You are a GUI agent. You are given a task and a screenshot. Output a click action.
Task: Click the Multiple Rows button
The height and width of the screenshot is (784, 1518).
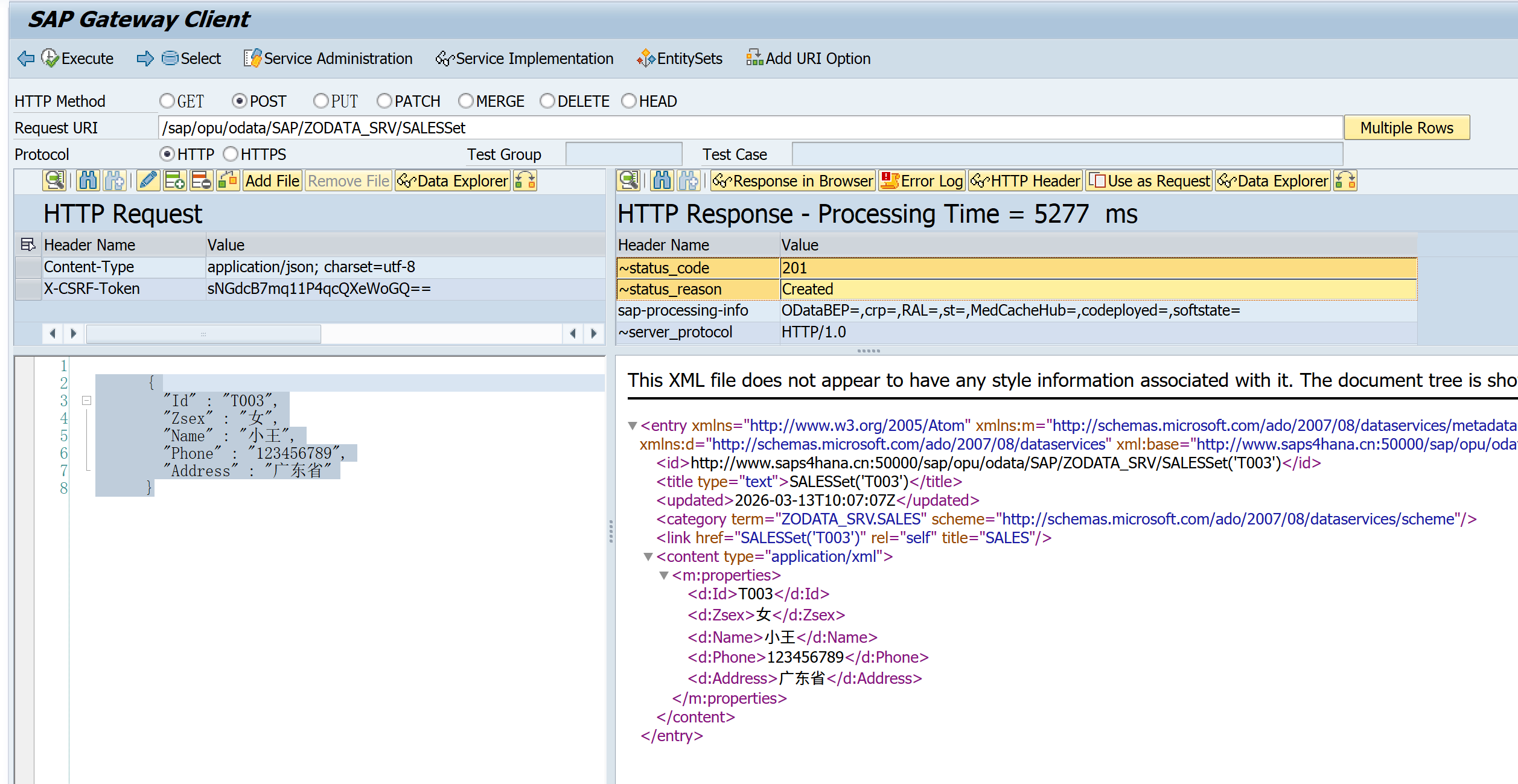point(1406,128)
